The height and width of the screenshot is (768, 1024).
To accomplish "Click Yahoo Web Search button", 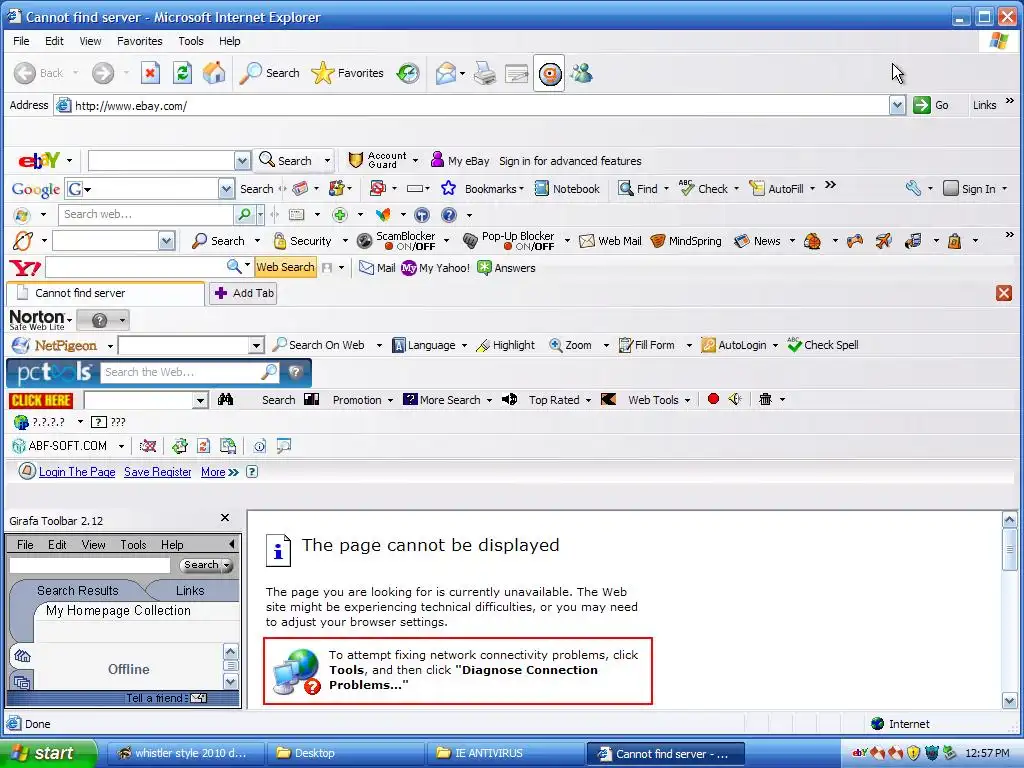I will 285,267.
